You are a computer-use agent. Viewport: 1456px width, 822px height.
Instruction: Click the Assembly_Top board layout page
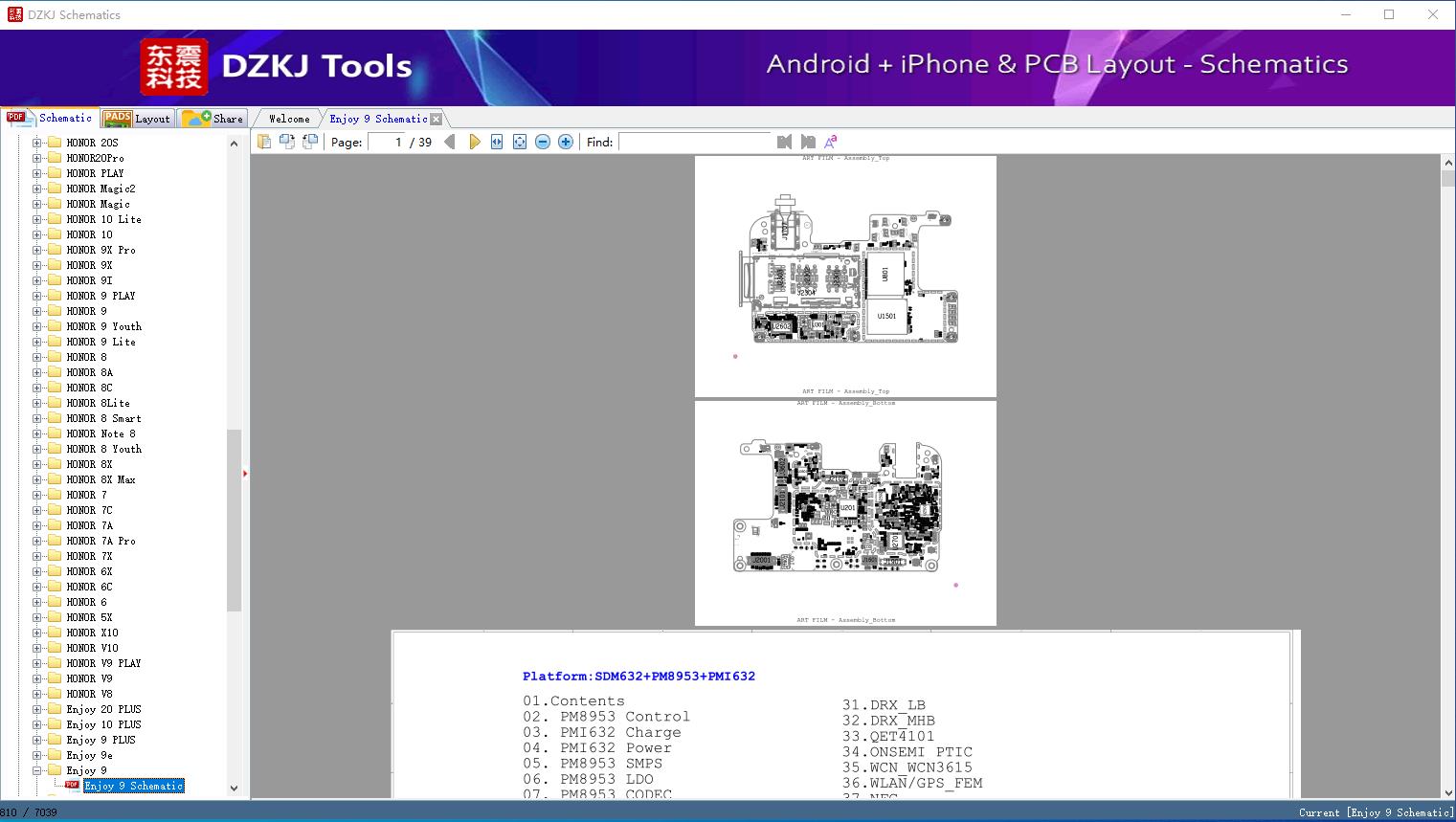pos(845,276)
